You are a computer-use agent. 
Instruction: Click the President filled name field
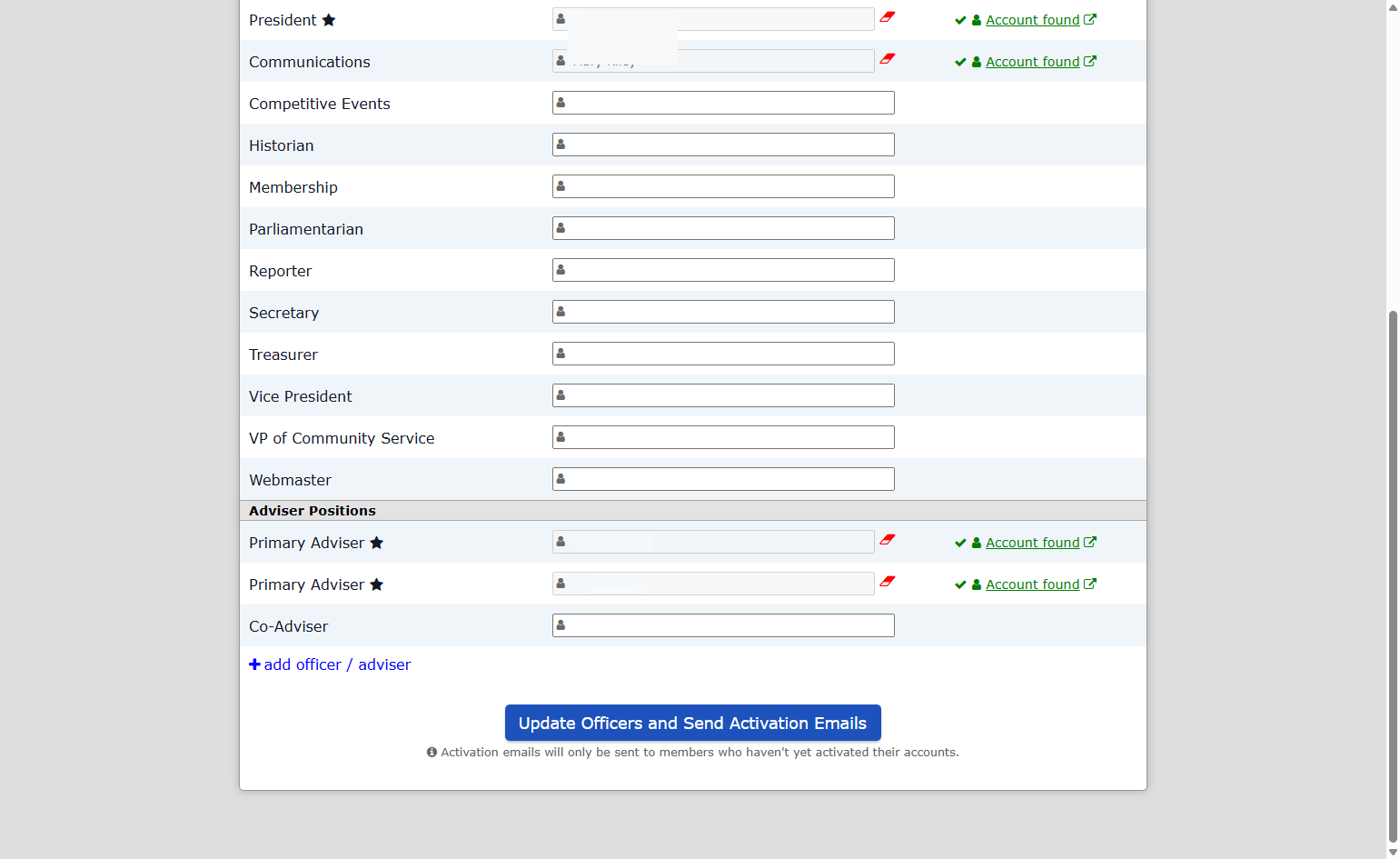[713, 19]
